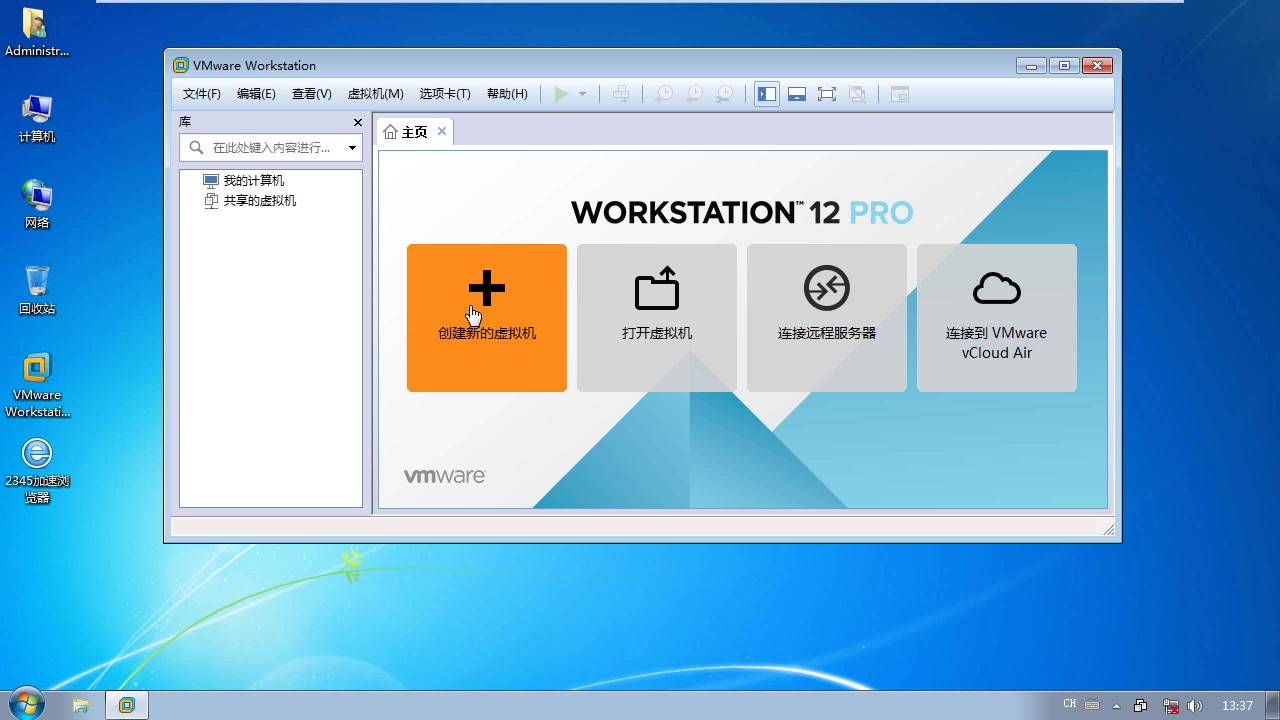This screenshot has width=1280, height=720.
Task: Click the 2345加速浏览器 desktop shortcut
Action: point(37,470)
